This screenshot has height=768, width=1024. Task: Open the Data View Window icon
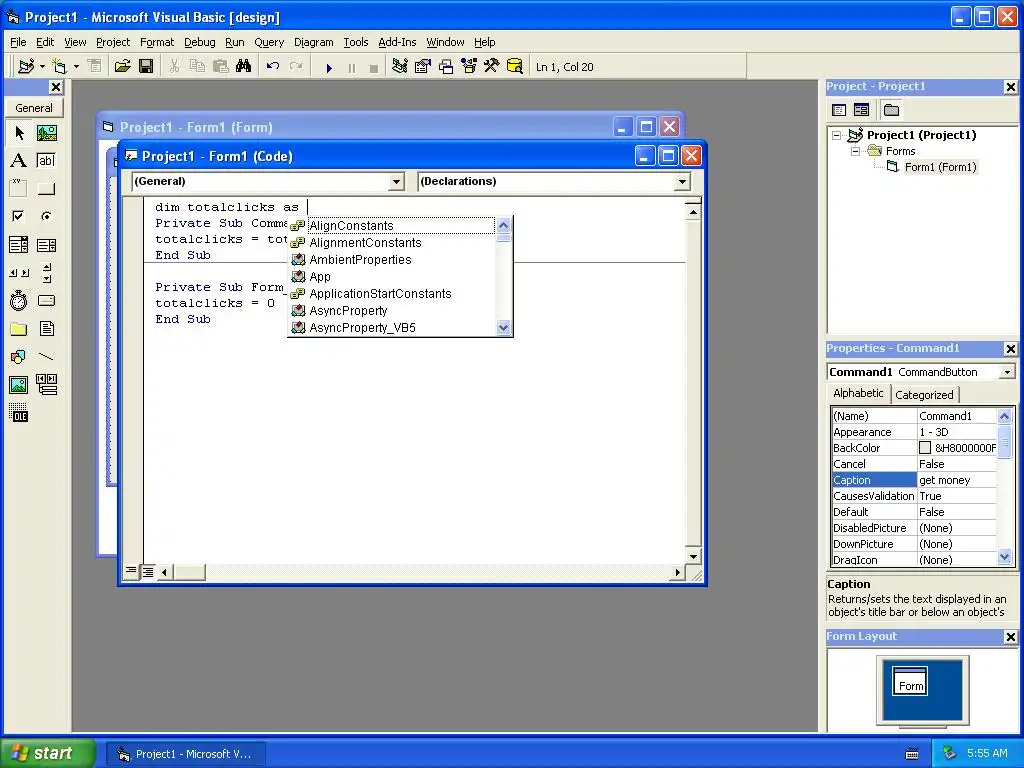click(x=515, y=66)
